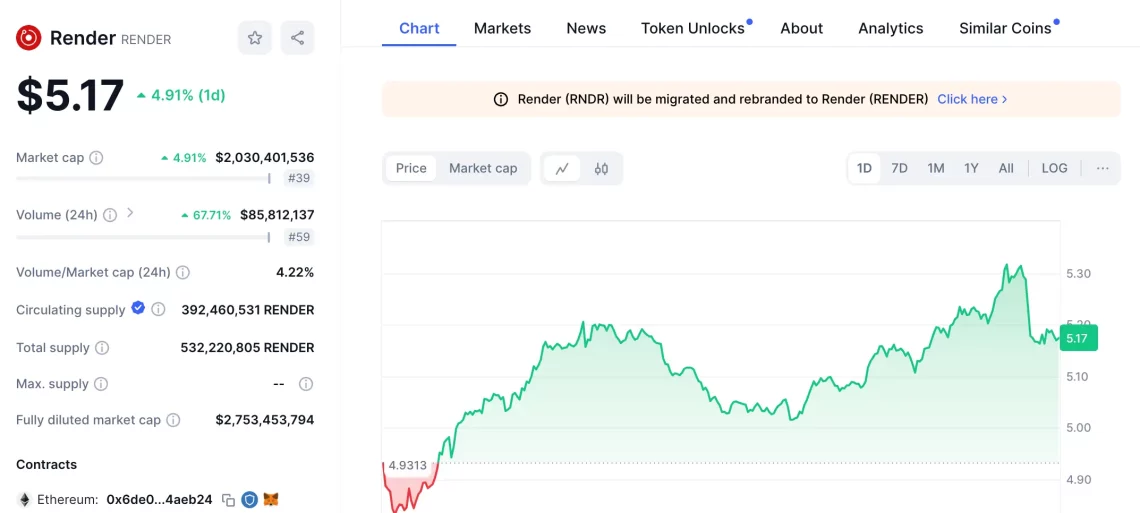1140x513 pixels.
Task: Expand the Volume (24h) chevron
Action: tap(130, 214)
